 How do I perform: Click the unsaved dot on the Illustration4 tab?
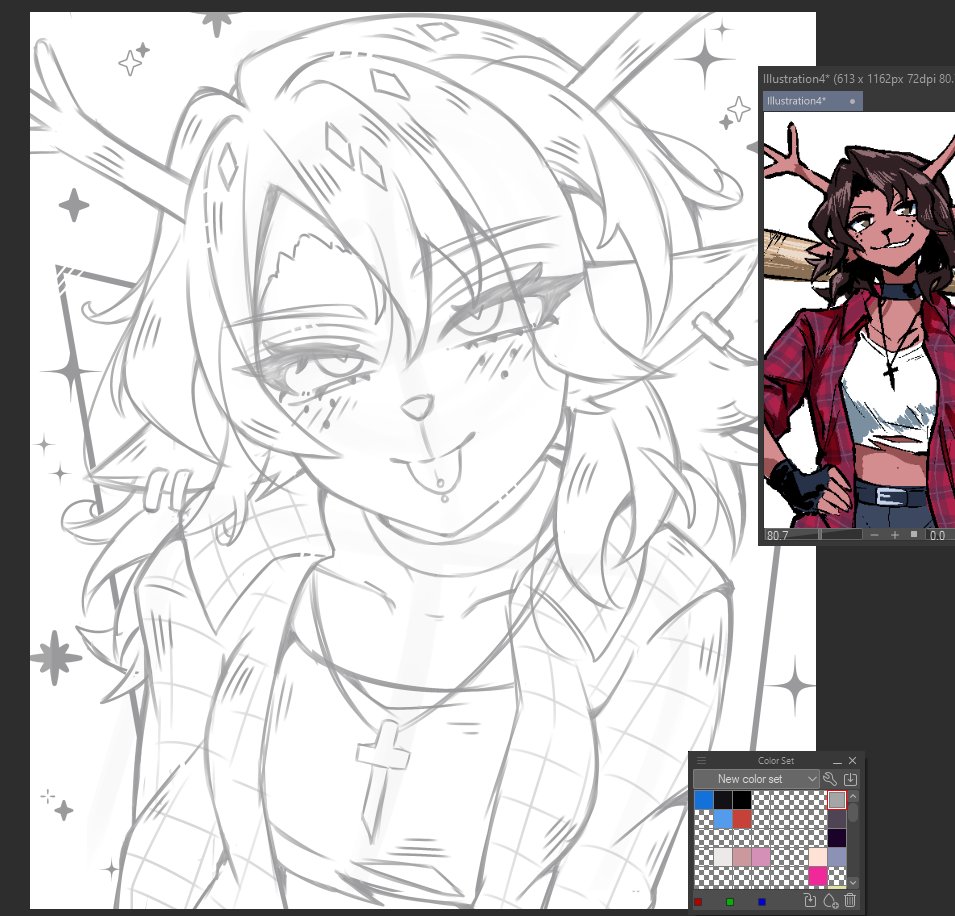tap(852, 102)
